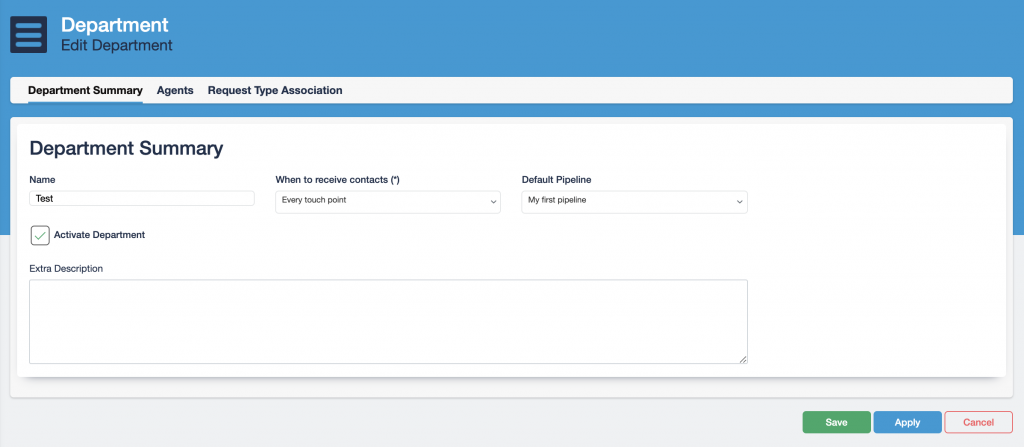Switch to the Agents tab
The image size is (1024, 447).
[175, 90]
